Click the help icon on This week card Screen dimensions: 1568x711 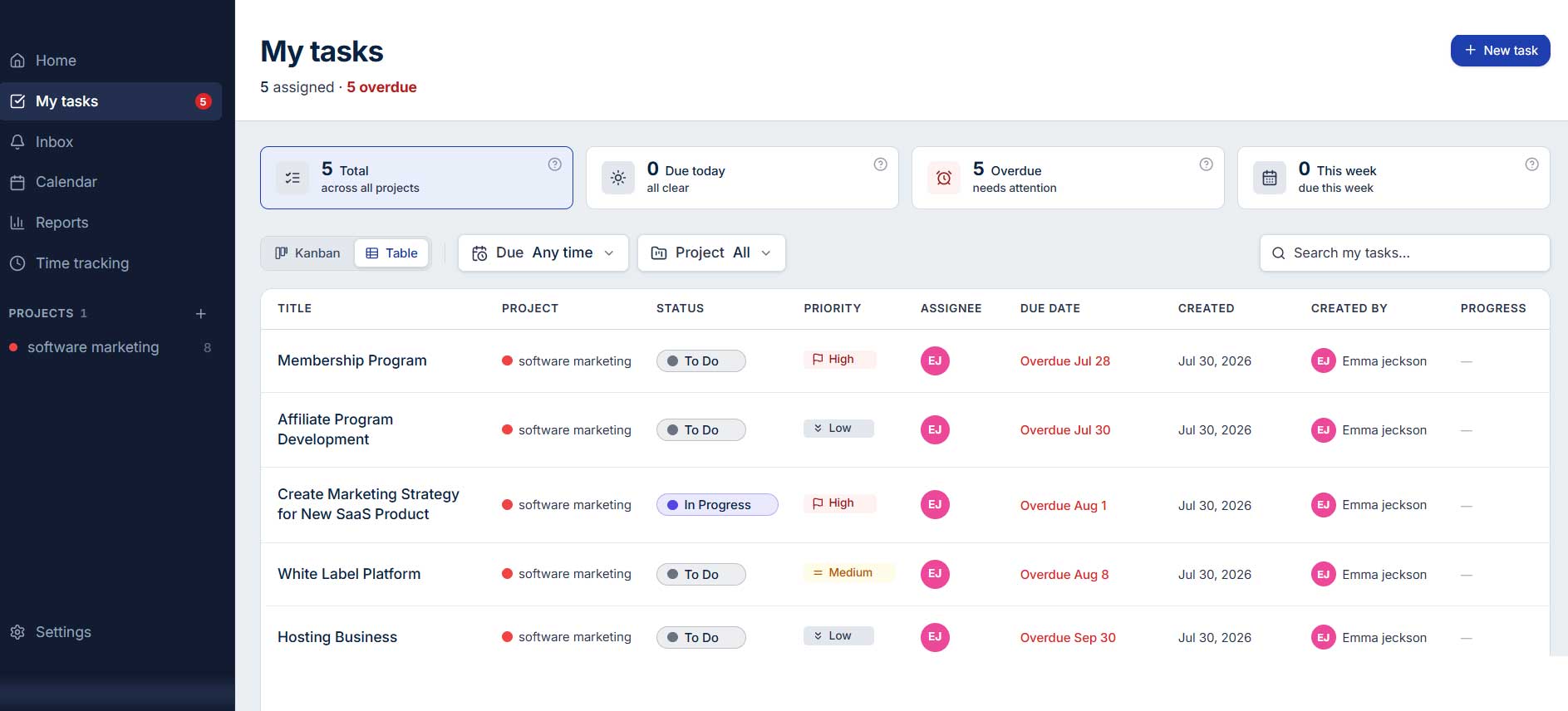1531,164
